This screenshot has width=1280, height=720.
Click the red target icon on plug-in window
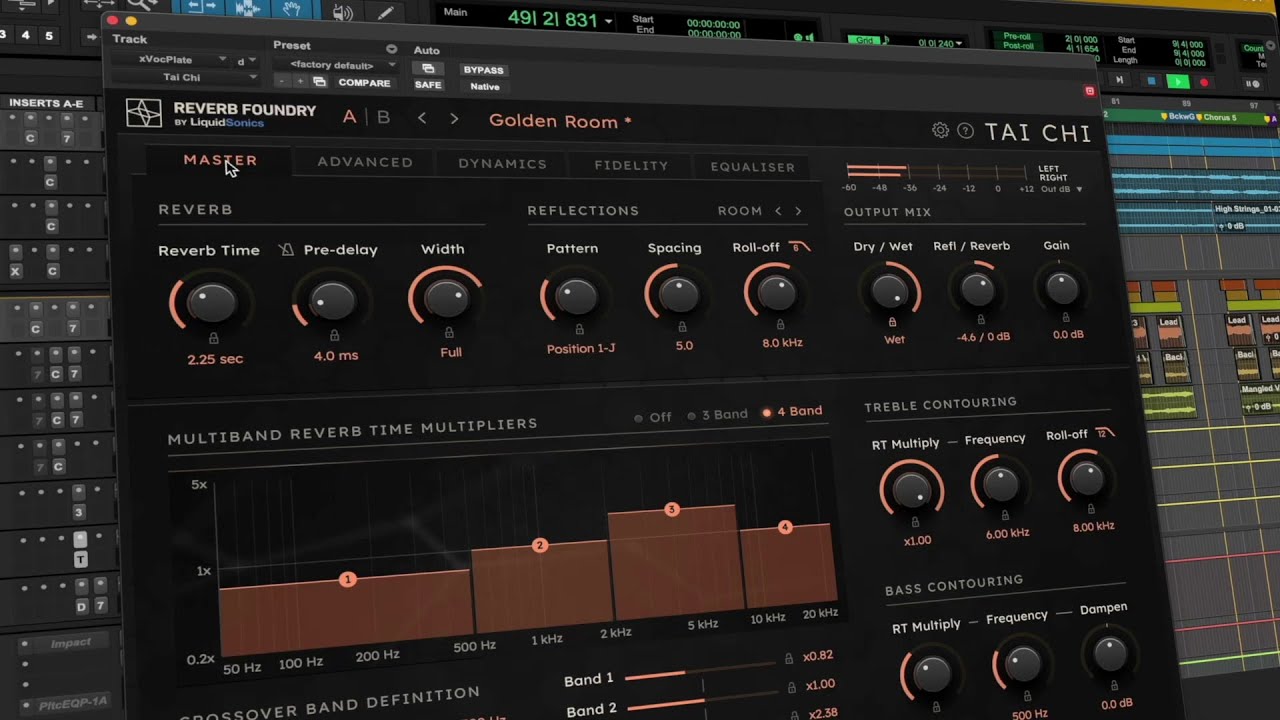(1090, 91)
